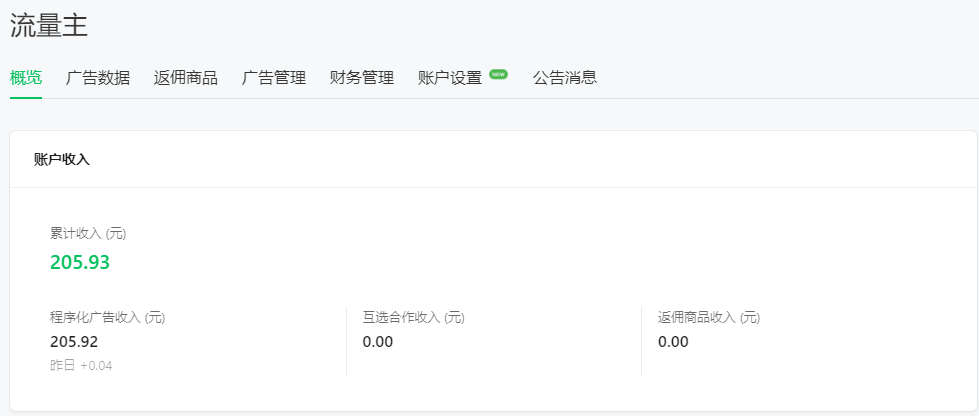Viewport: 979px width, 416px height.
Task: Switch to the 公告消息 tab
Action: tap(564, 78)
